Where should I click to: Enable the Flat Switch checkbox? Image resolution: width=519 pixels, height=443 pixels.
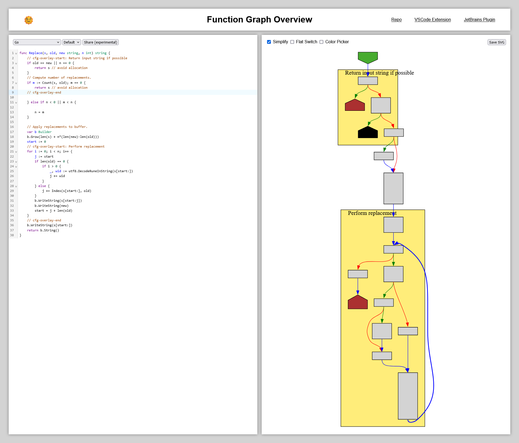[292, 42]
